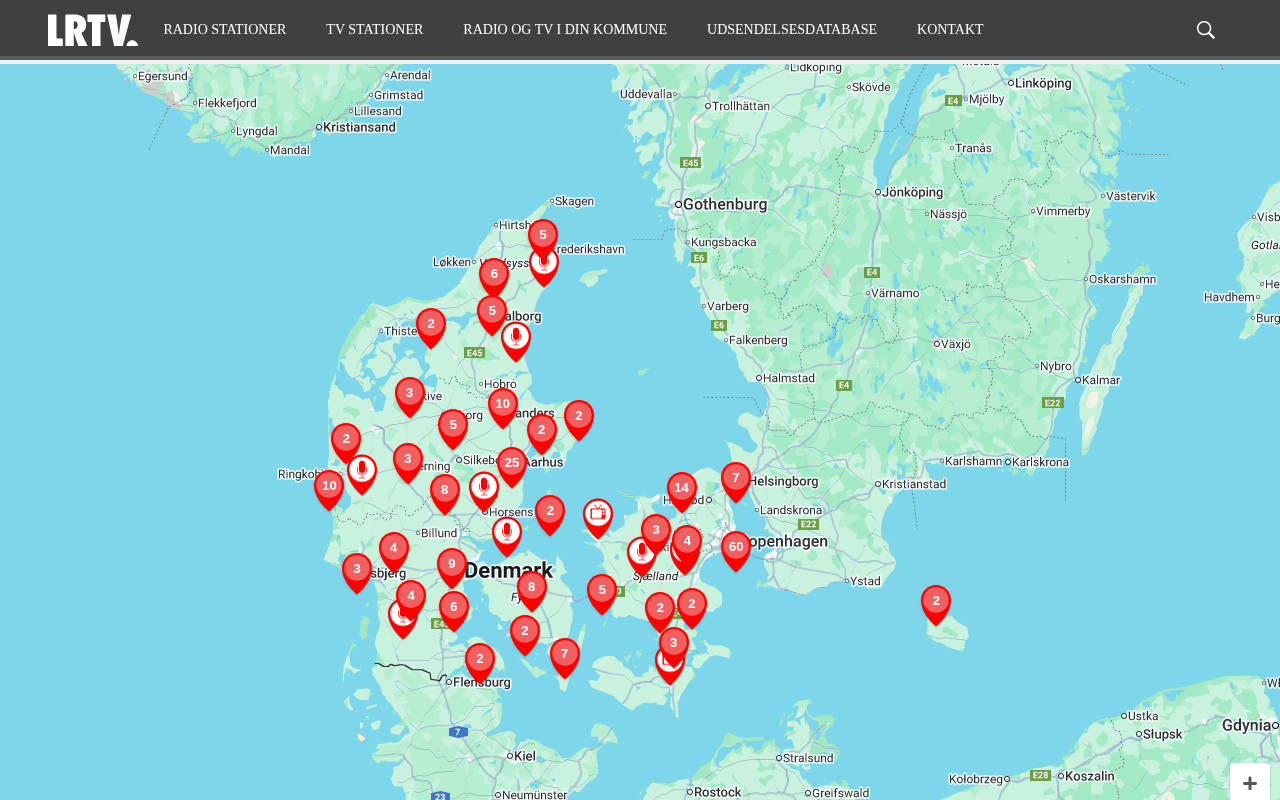Viewport: 1280px width, 800px height.
Task: Open the 3 cluster near Skive
Action: (410, 397)
